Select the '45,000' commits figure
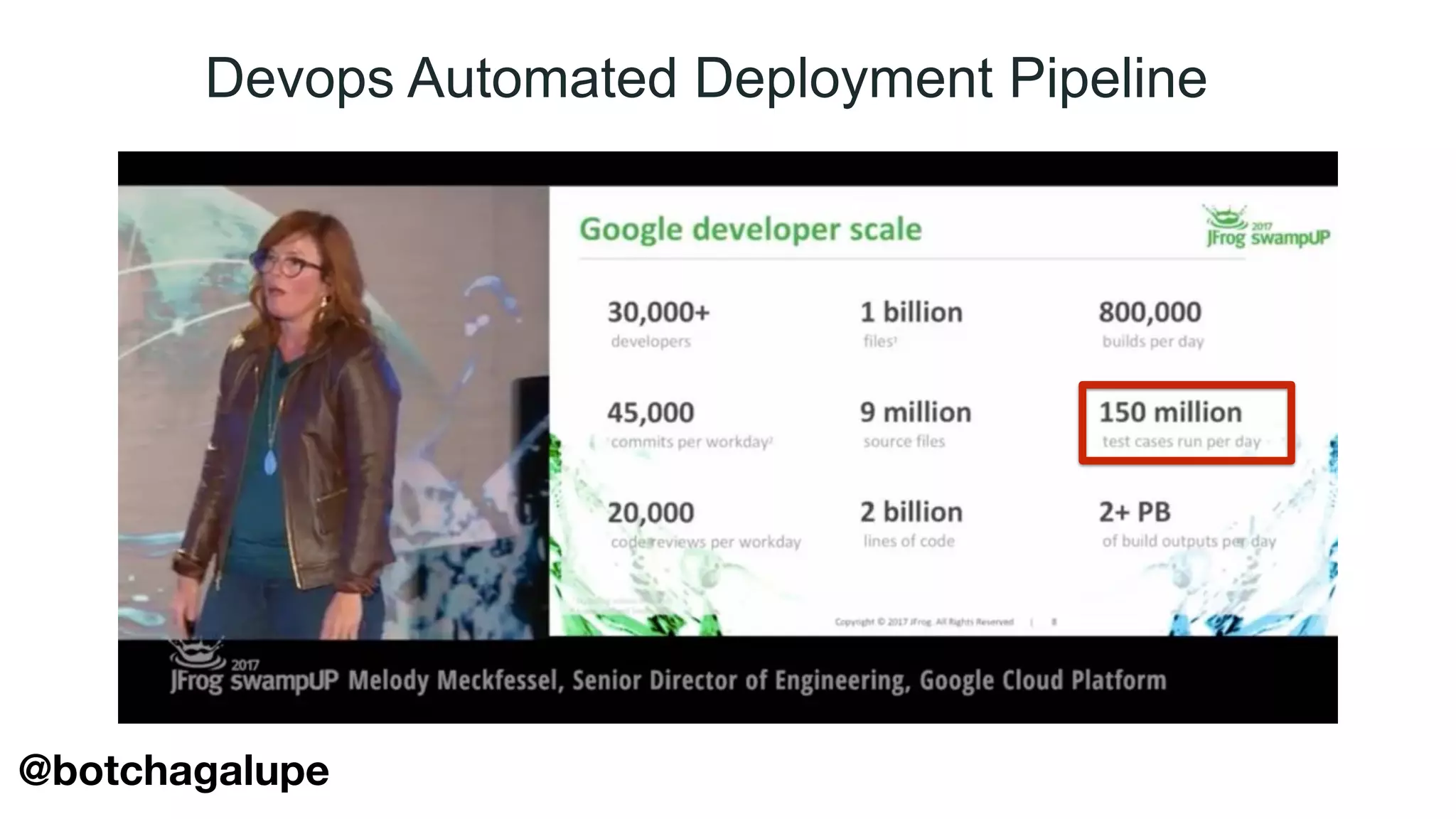Screen dimensions: 1456x819 coord(651,412)
